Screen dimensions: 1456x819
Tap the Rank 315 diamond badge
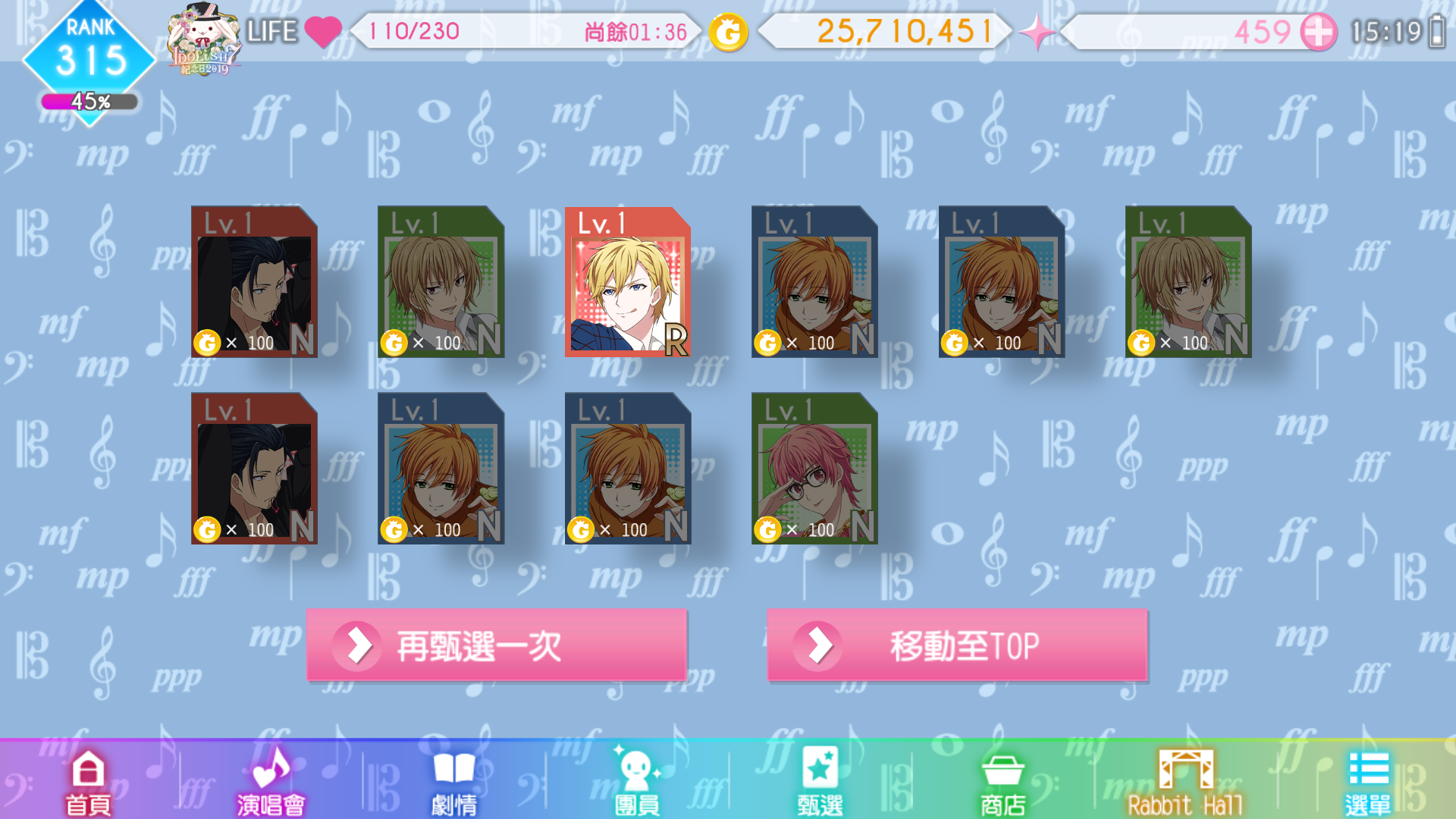tap(89, 53)
